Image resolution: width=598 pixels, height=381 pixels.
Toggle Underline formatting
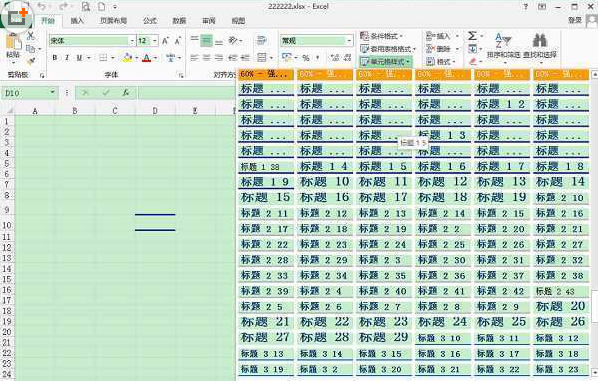(79, 58)
